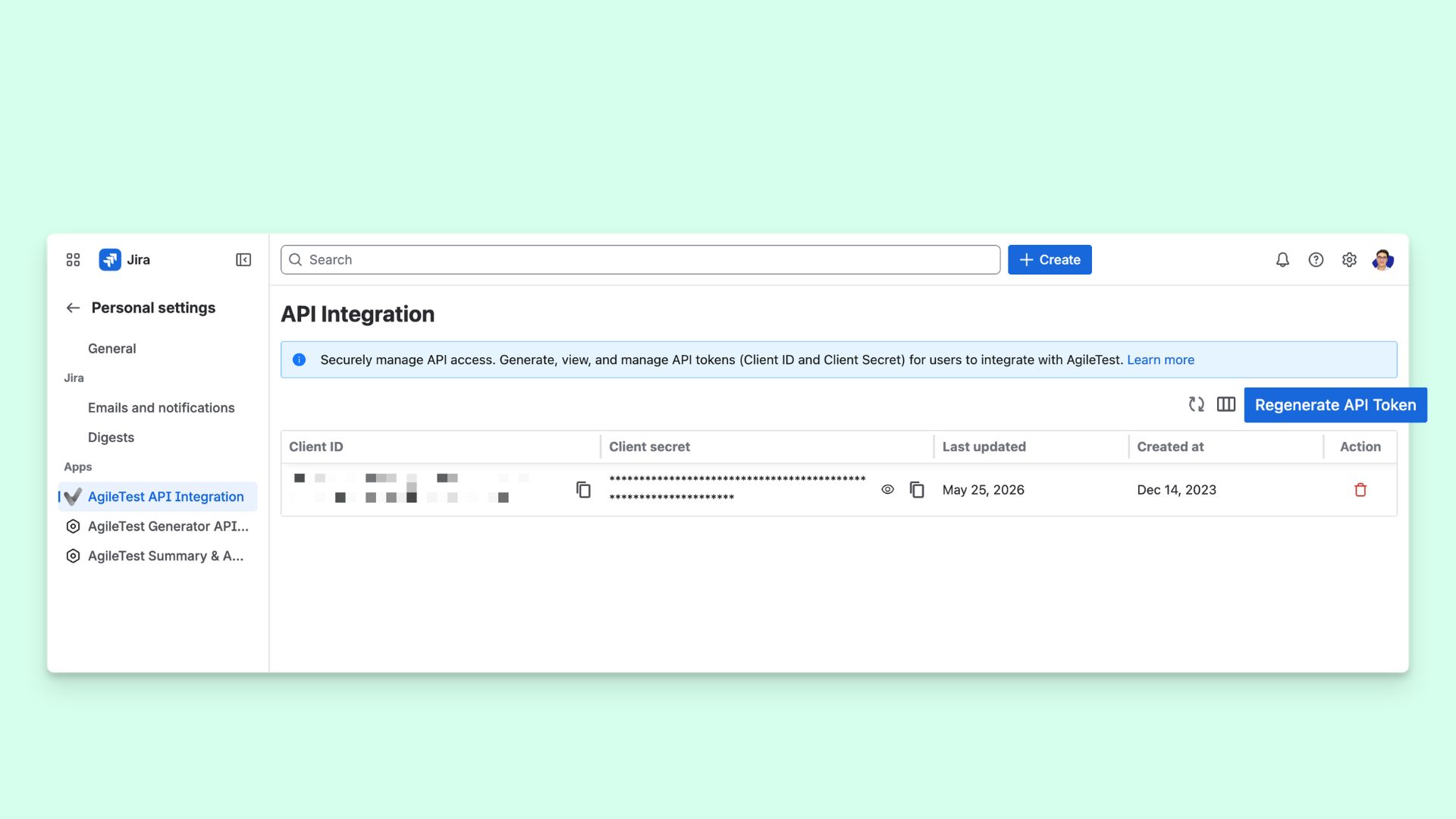This screenshot has width=1456, height=819.
Task: Click the Personal settings heading
Action: 153,308
